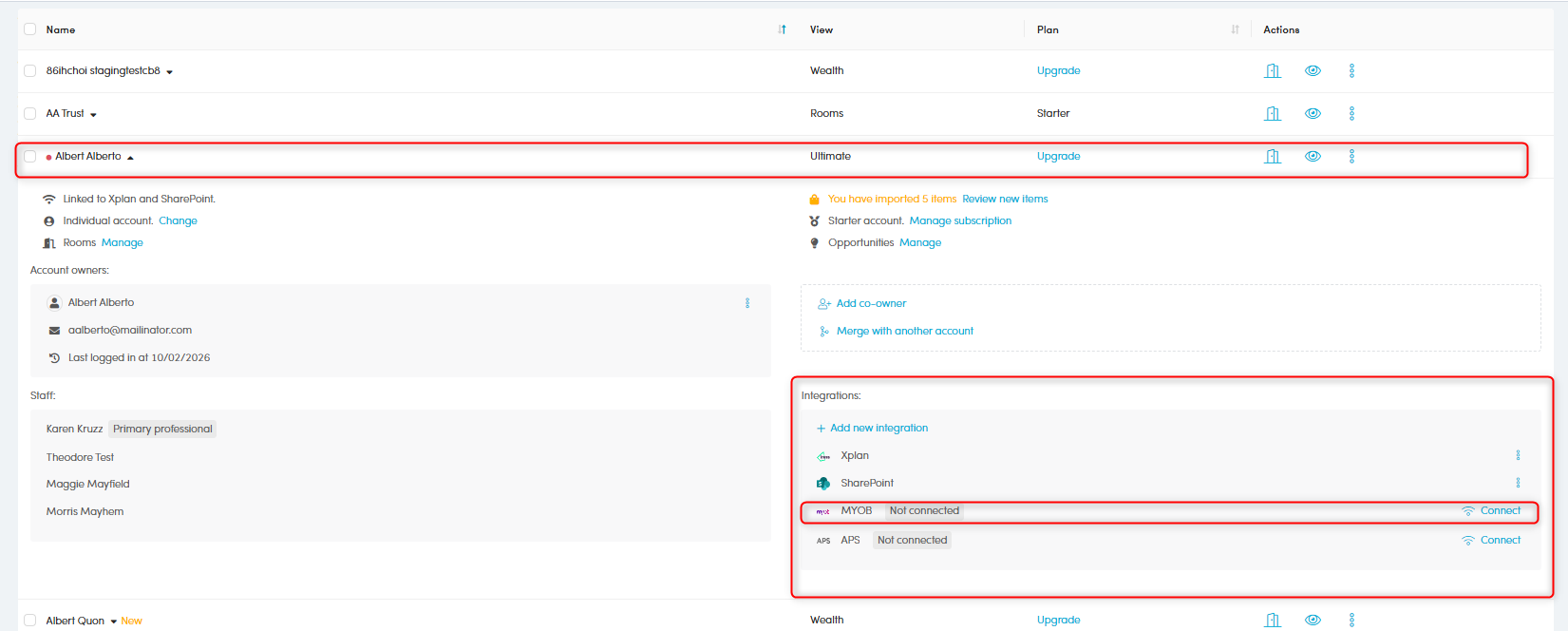Click Merge with another account
Viewport: 1568px width, 631px height.
coord(904,332)
